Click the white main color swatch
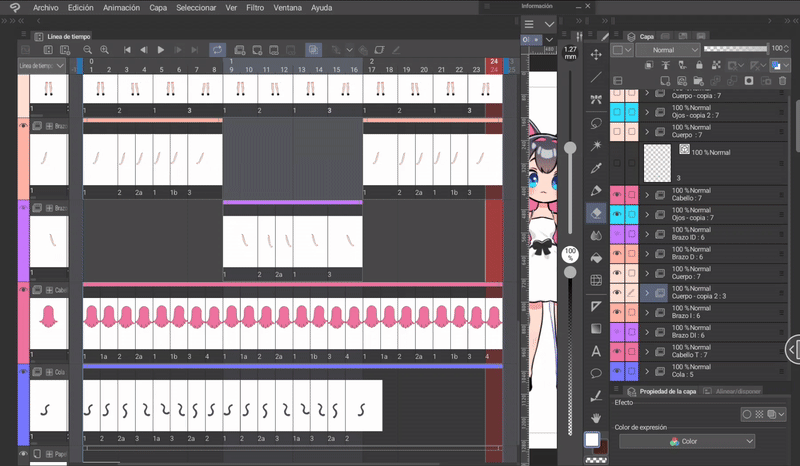The height and width of the screenshot is (466, 800). pos(592,439)
